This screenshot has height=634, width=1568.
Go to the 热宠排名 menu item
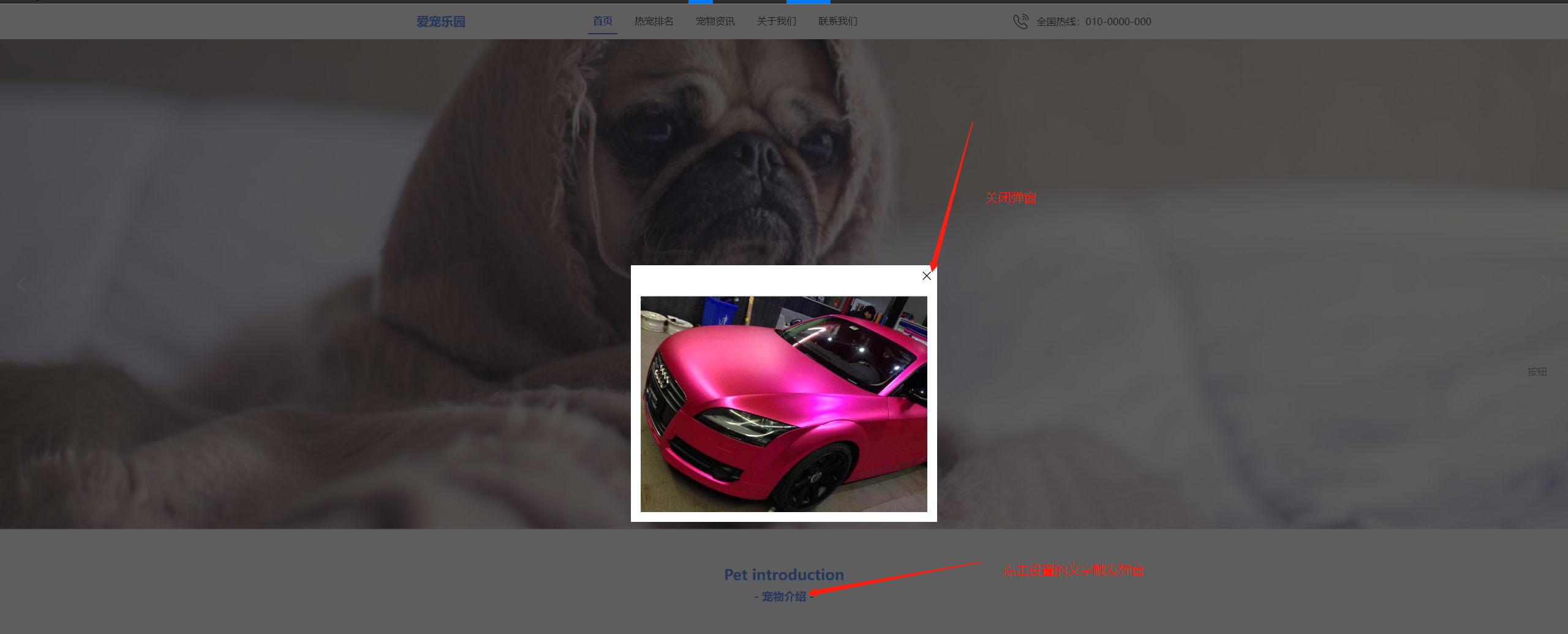pyautogui.click(x=654, y=21)
